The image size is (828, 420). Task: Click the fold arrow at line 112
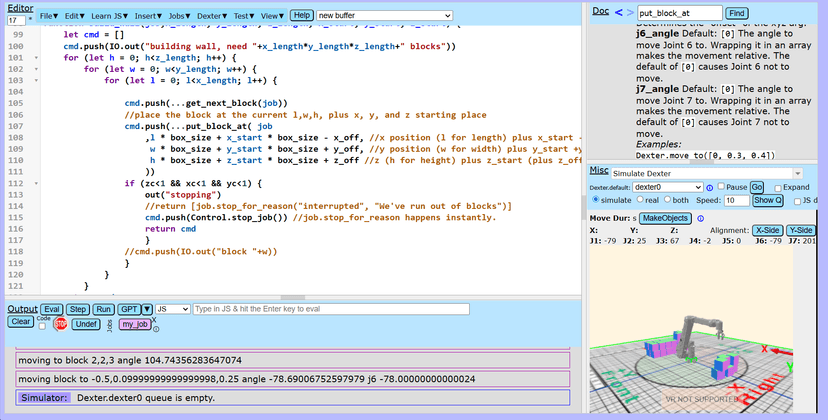38,183
